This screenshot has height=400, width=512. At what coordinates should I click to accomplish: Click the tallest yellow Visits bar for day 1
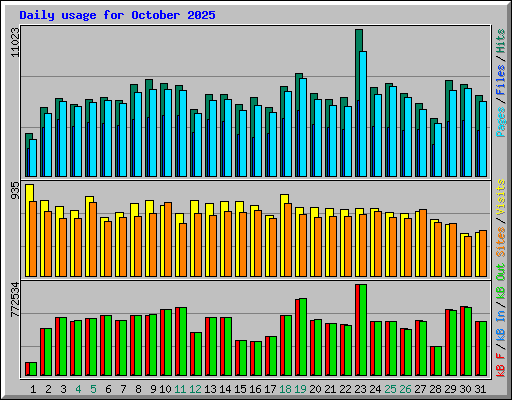click(x=29, y=230)
